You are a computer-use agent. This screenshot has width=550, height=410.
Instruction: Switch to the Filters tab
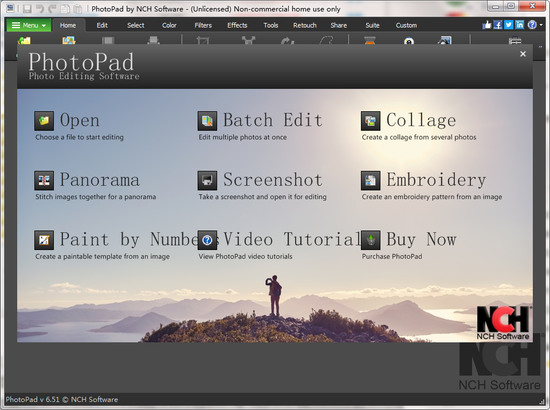point(203,25)
